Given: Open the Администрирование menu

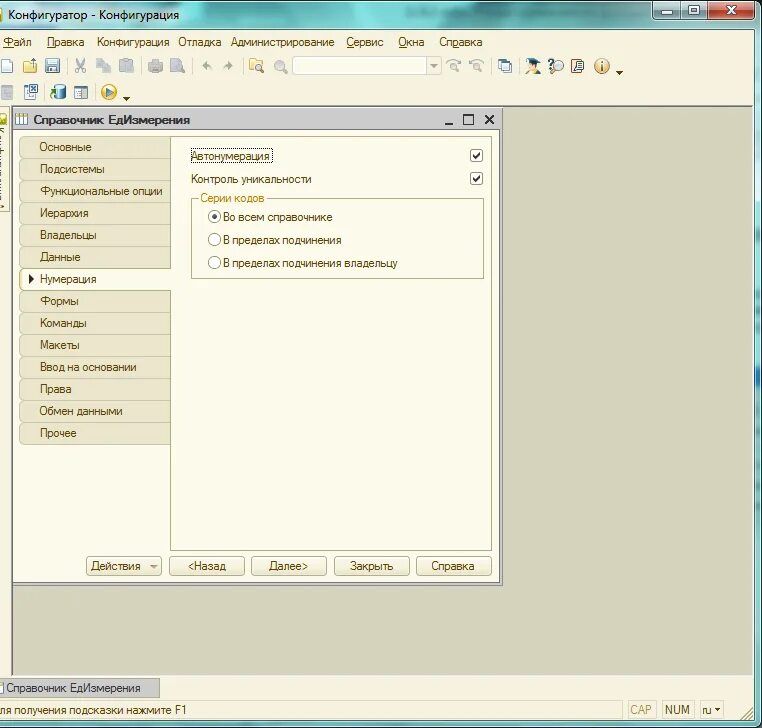Looking at the screenshot, I should (x=282, y=42).
